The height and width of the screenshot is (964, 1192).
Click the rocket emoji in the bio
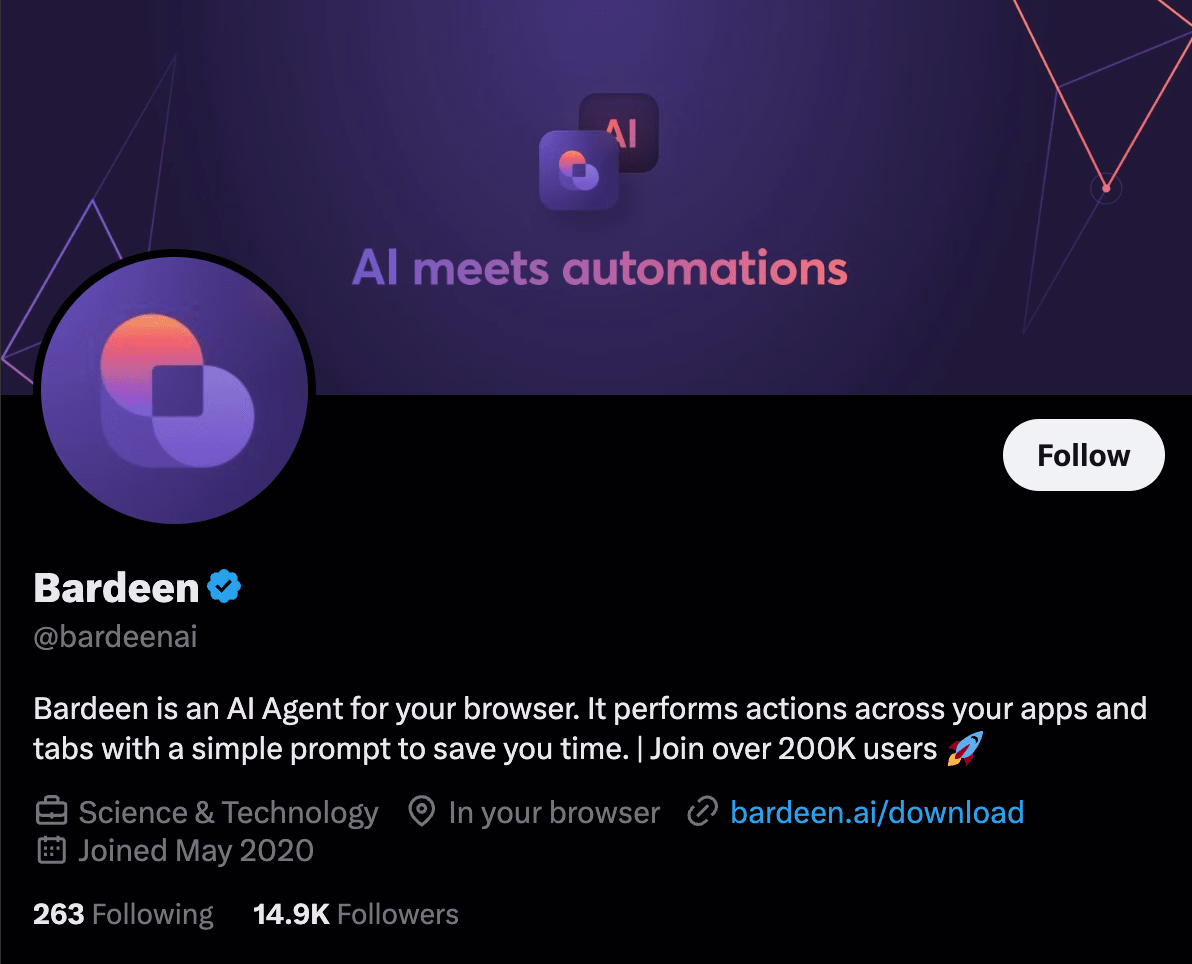(965, 749)
